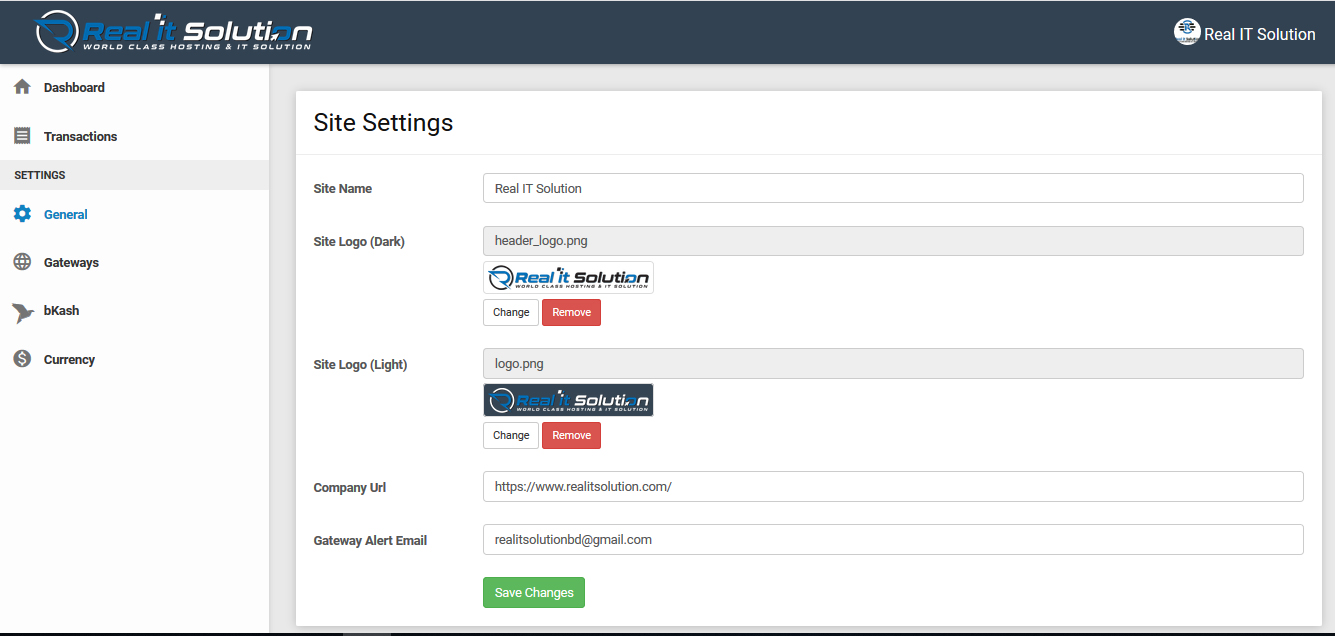Click the Transactions list icon

(22, 136)
